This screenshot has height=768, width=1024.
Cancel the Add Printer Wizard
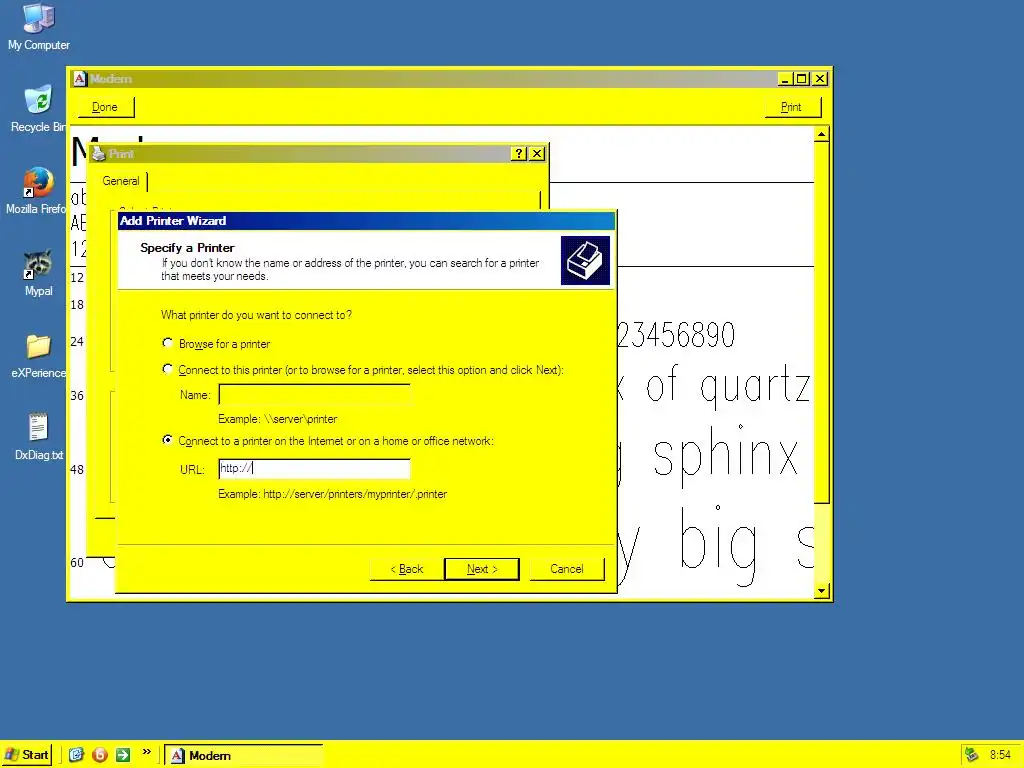(x=567, y=569)
